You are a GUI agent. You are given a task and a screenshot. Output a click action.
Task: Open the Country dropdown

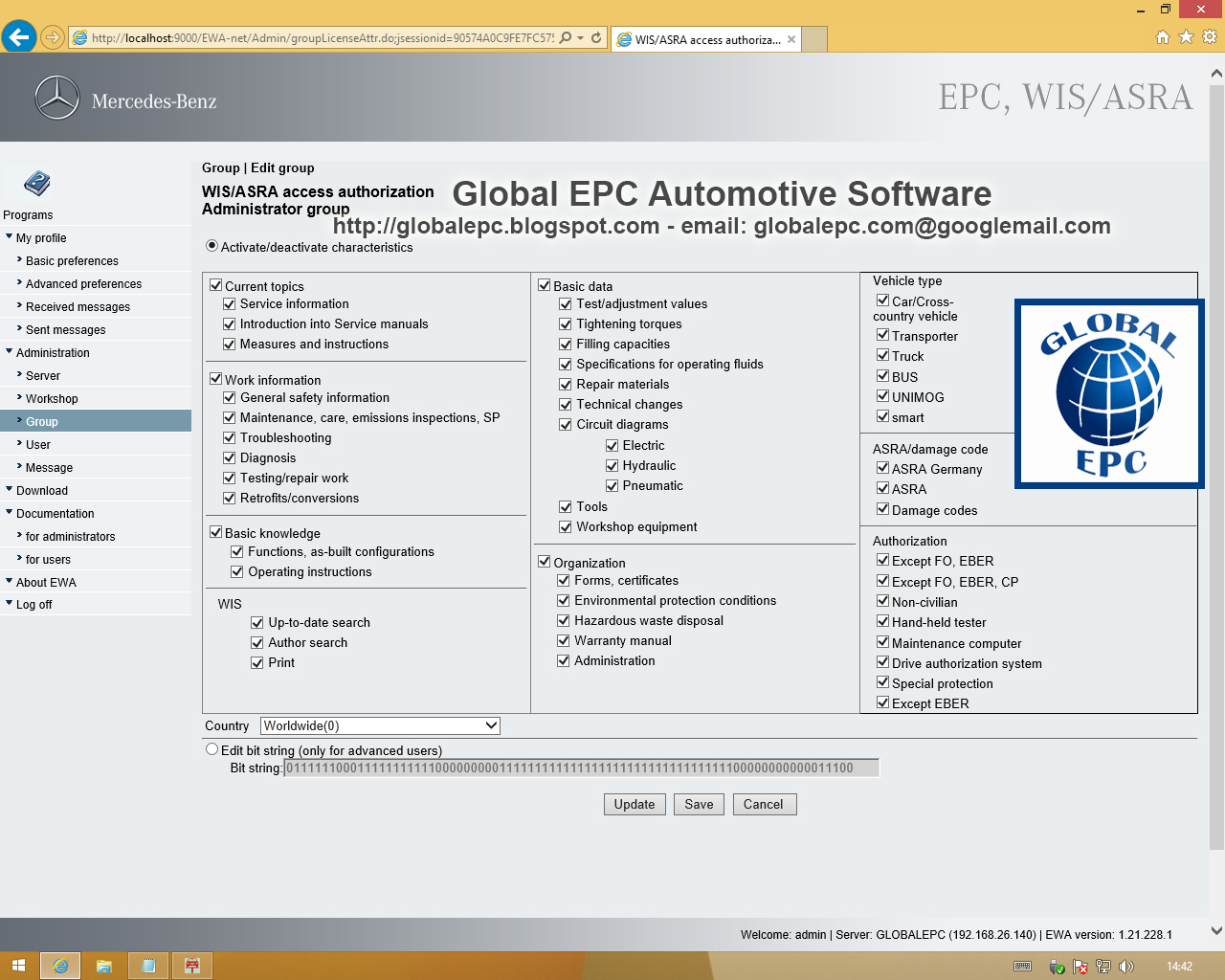pos(380,725)
